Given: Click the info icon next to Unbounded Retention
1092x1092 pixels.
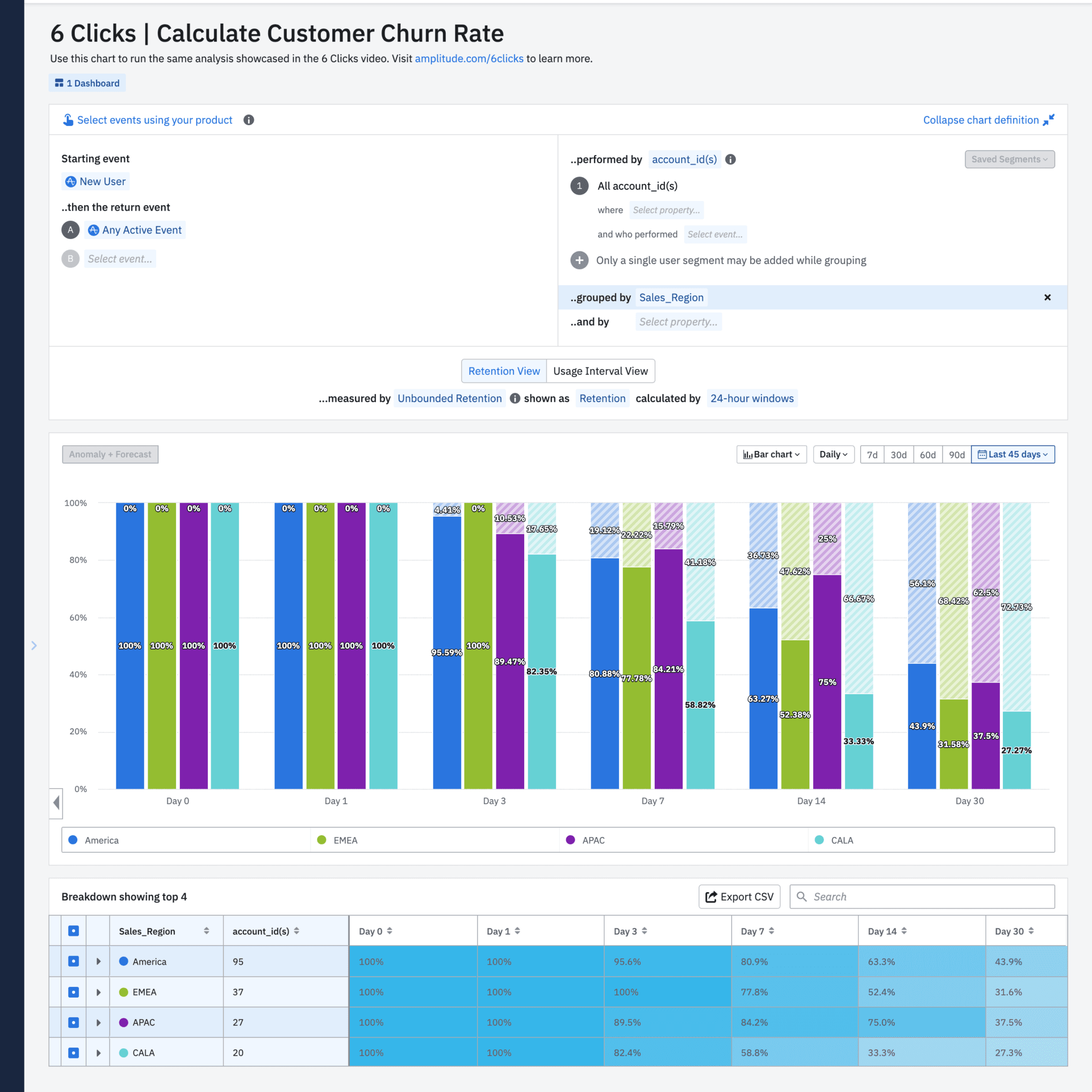Looking at the screenshot, I should point(515,398).
